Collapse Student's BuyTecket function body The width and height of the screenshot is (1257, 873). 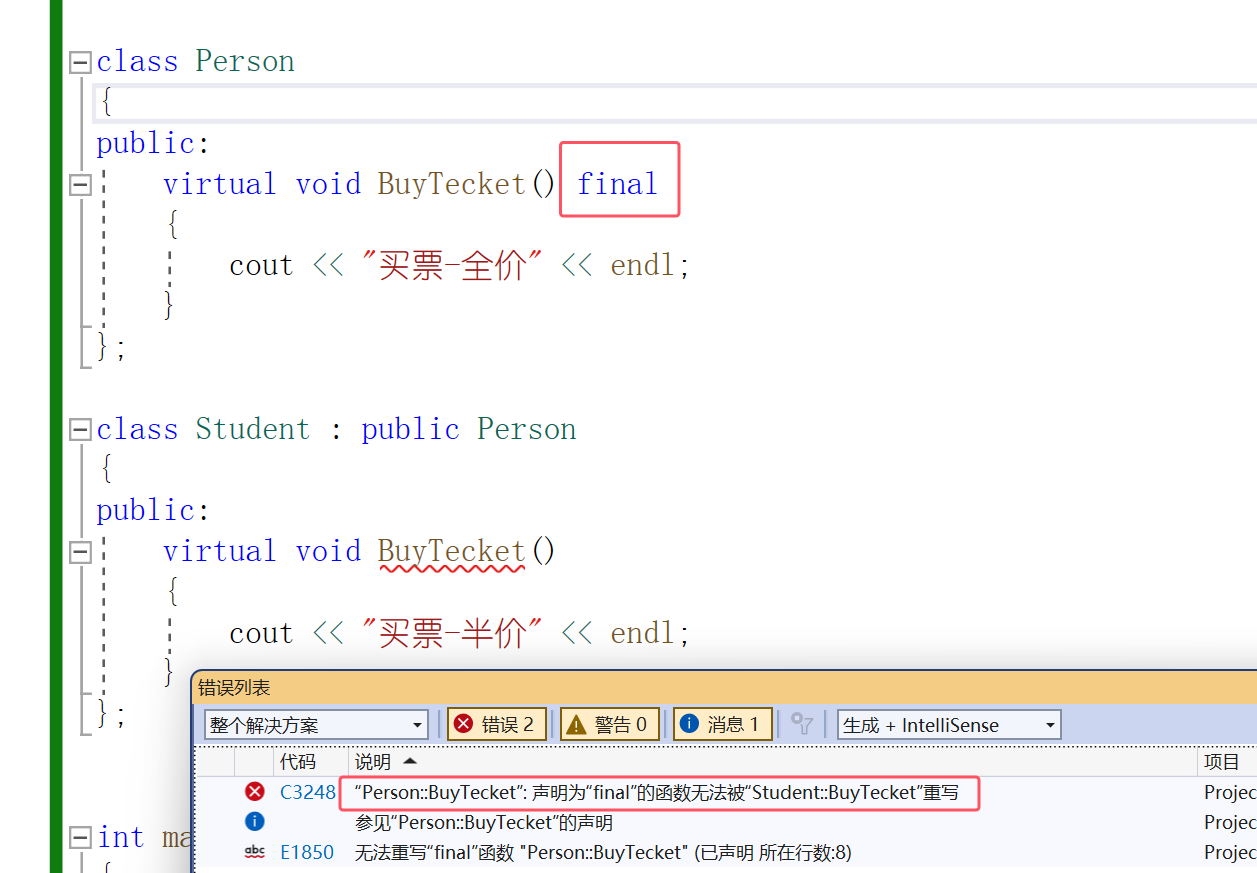click(x=80, y=552)
